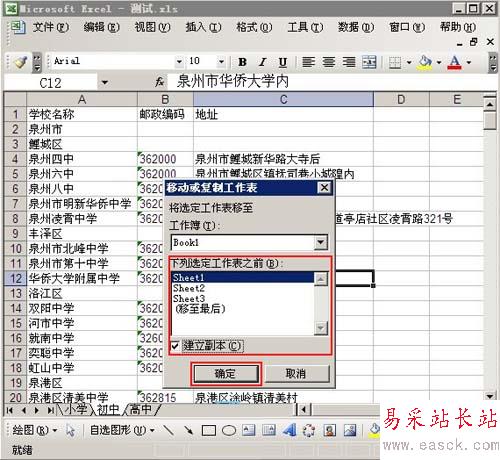Toggle bold formatting

(243, 62)
